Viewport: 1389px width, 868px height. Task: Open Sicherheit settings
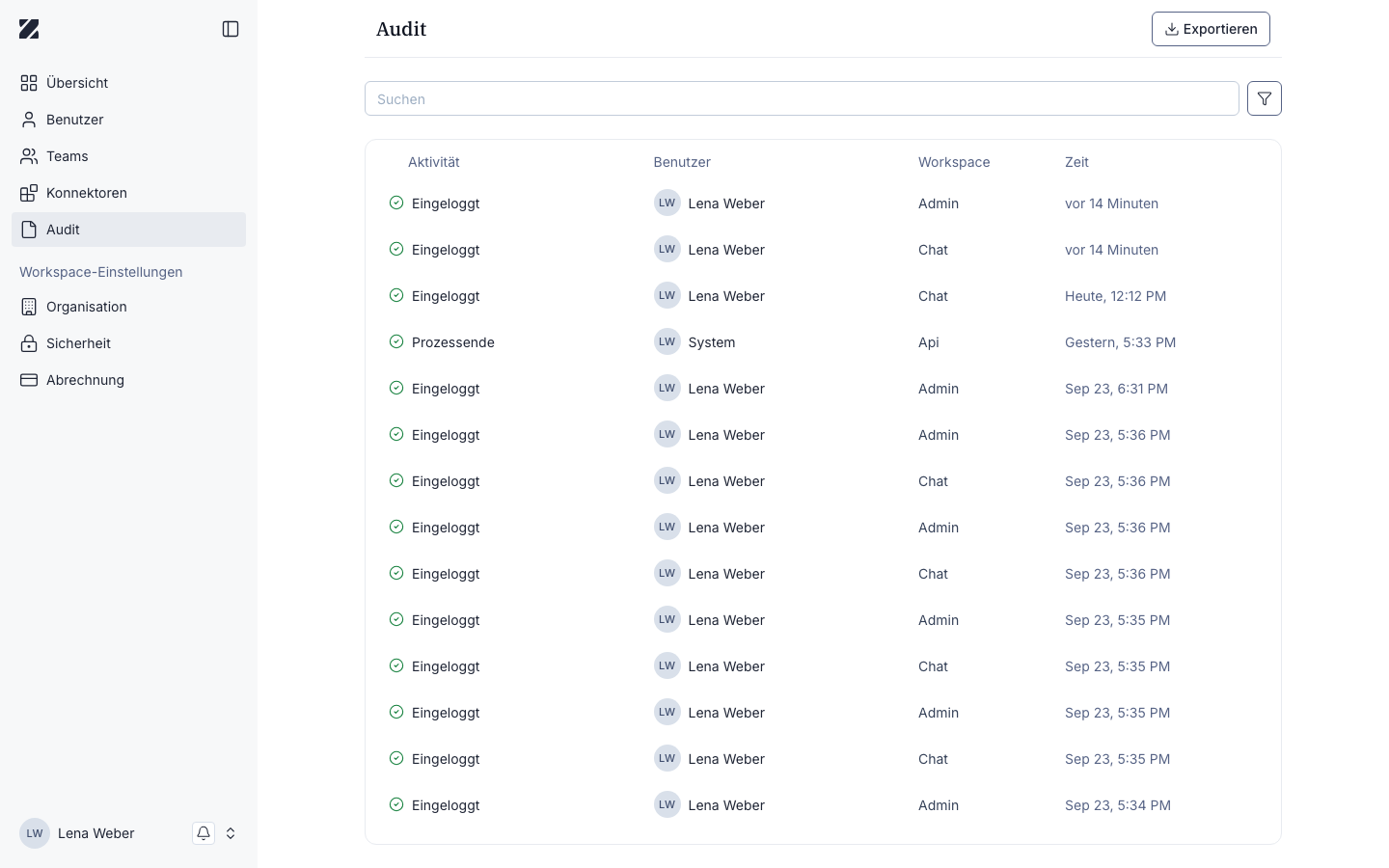point(128,343)
